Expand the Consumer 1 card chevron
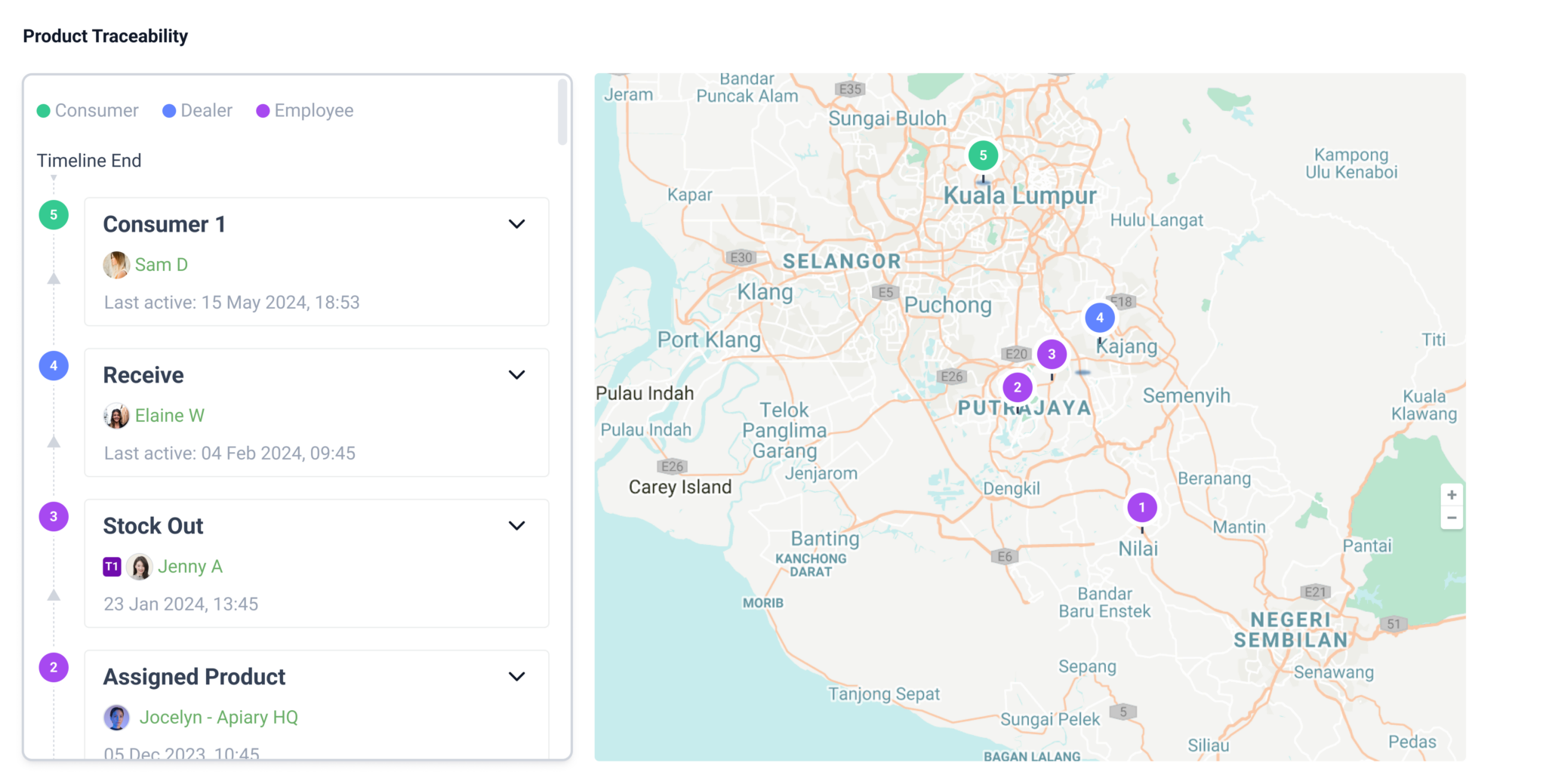This screenshot has height=784, width=1546. click(x=516, y=224)
